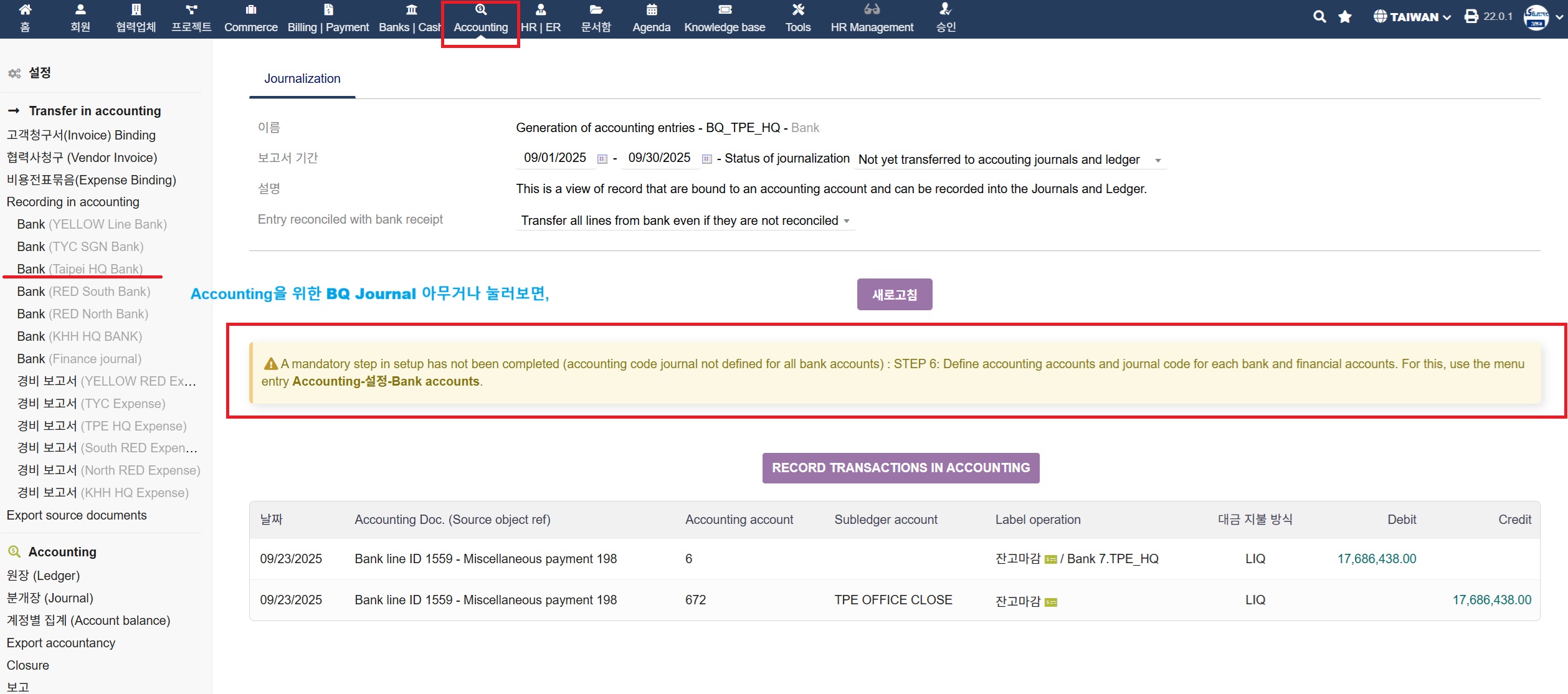Viewport: 1568px width, 694px height.
Task: Open the search magnifier icon
Action: pyautogui.click(x=1319, y=17)
